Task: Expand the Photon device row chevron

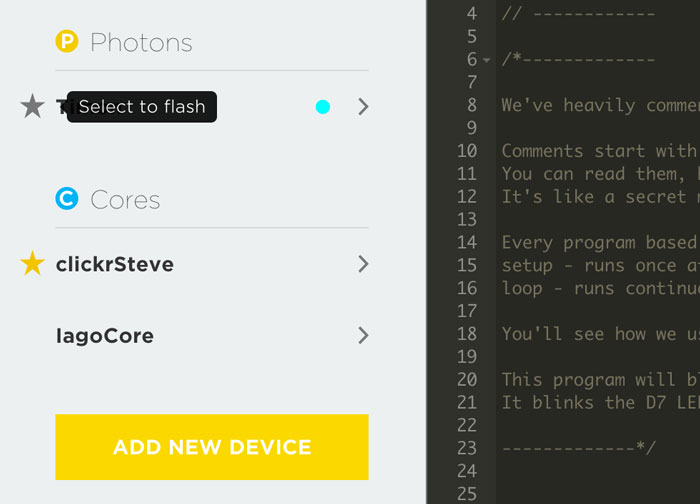Action: click(x=363, y=107)
